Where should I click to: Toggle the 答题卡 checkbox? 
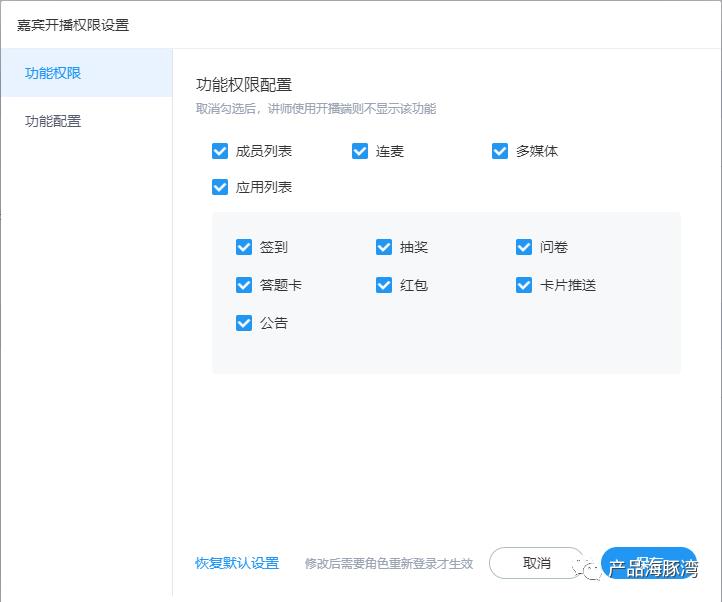[x=244, y=285]
